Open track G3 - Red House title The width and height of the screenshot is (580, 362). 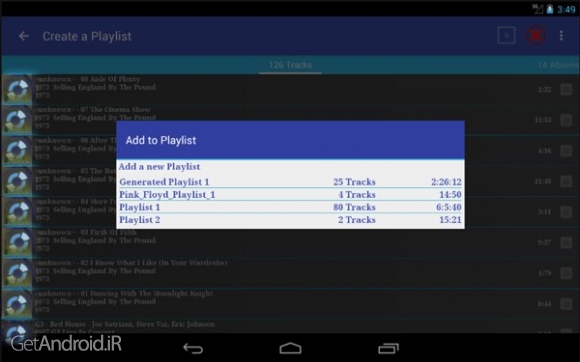click(125, 324)
